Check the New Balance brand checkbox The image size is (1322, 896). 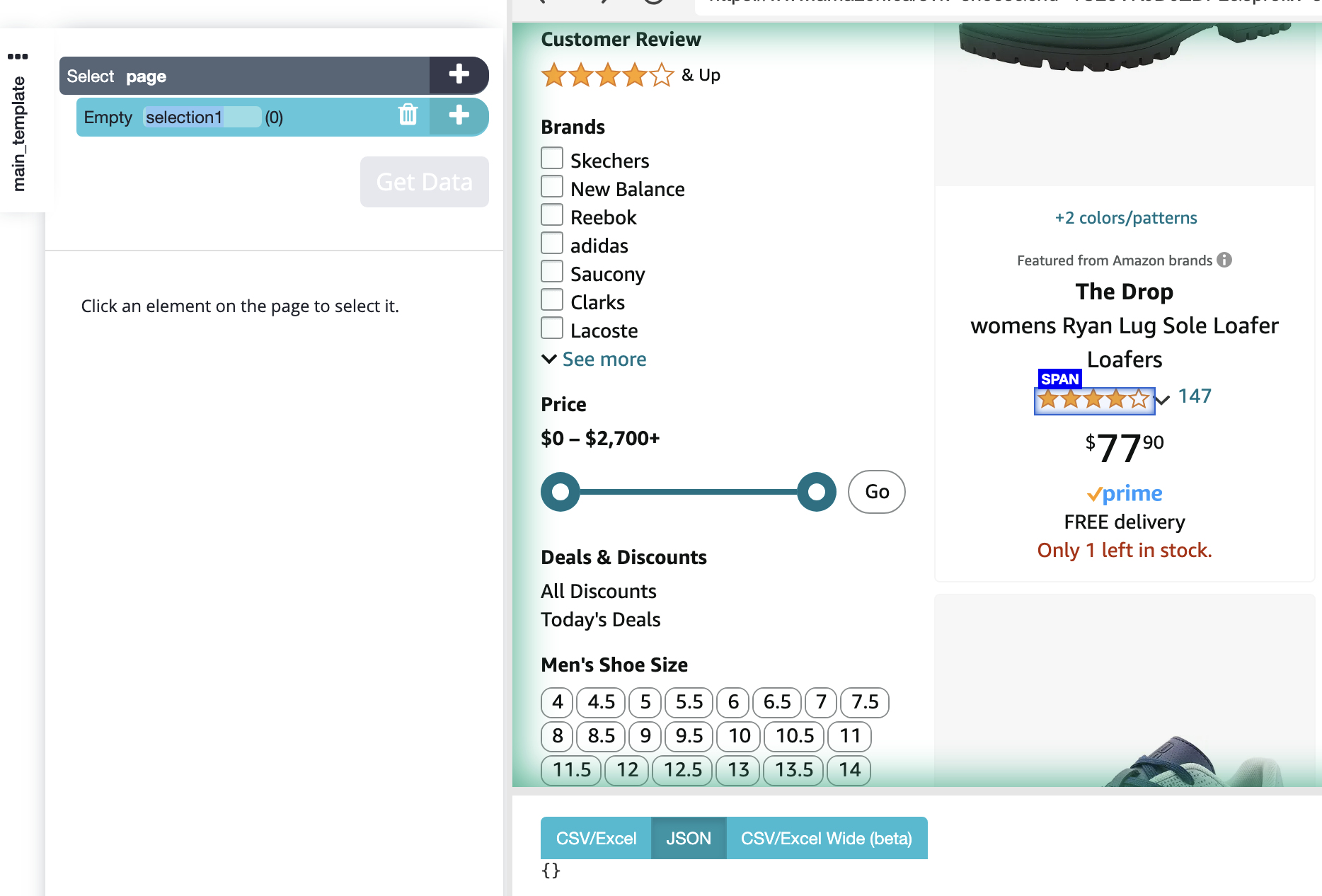pos(552,186)
